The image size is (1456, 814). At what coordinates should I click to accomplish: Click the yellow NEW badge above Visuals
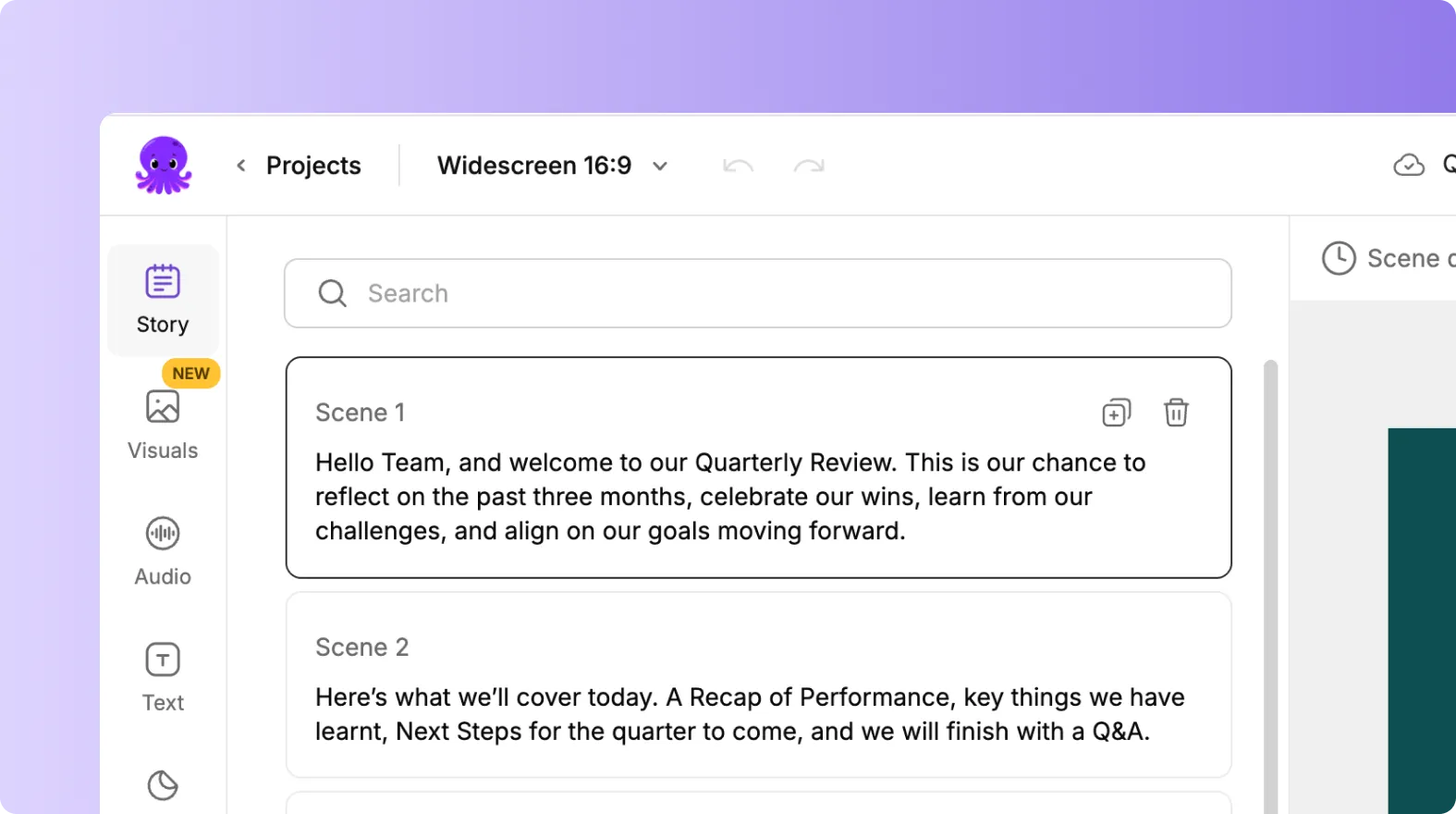190,373
